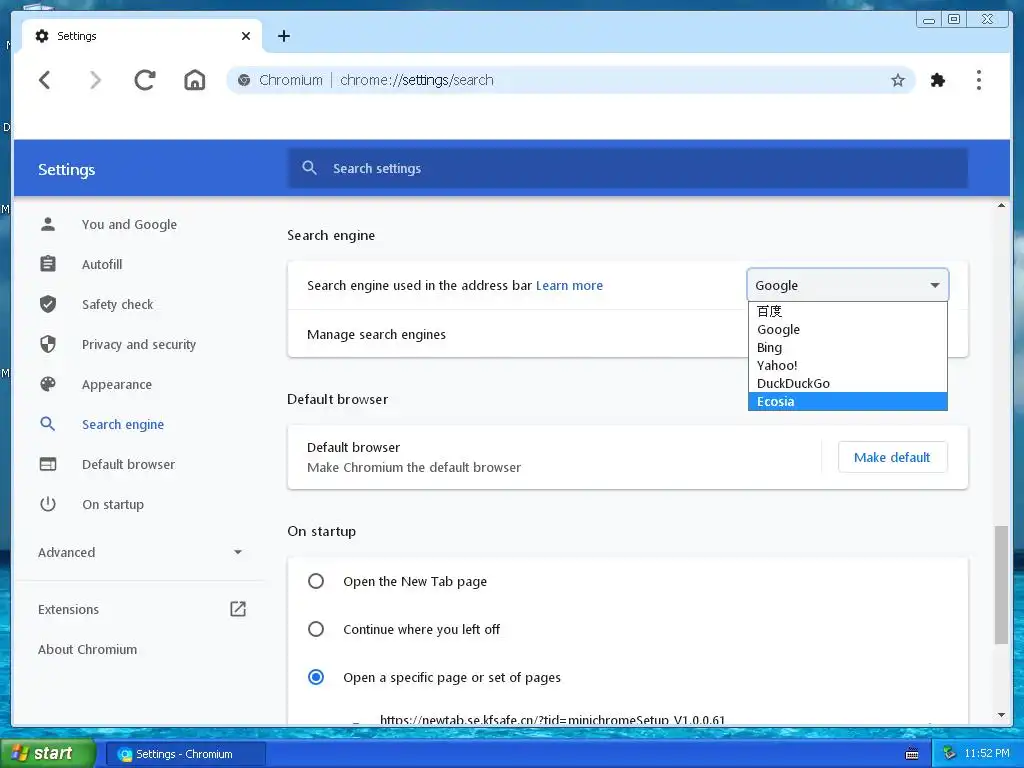Open the Extensions page link

pos(69,609)
